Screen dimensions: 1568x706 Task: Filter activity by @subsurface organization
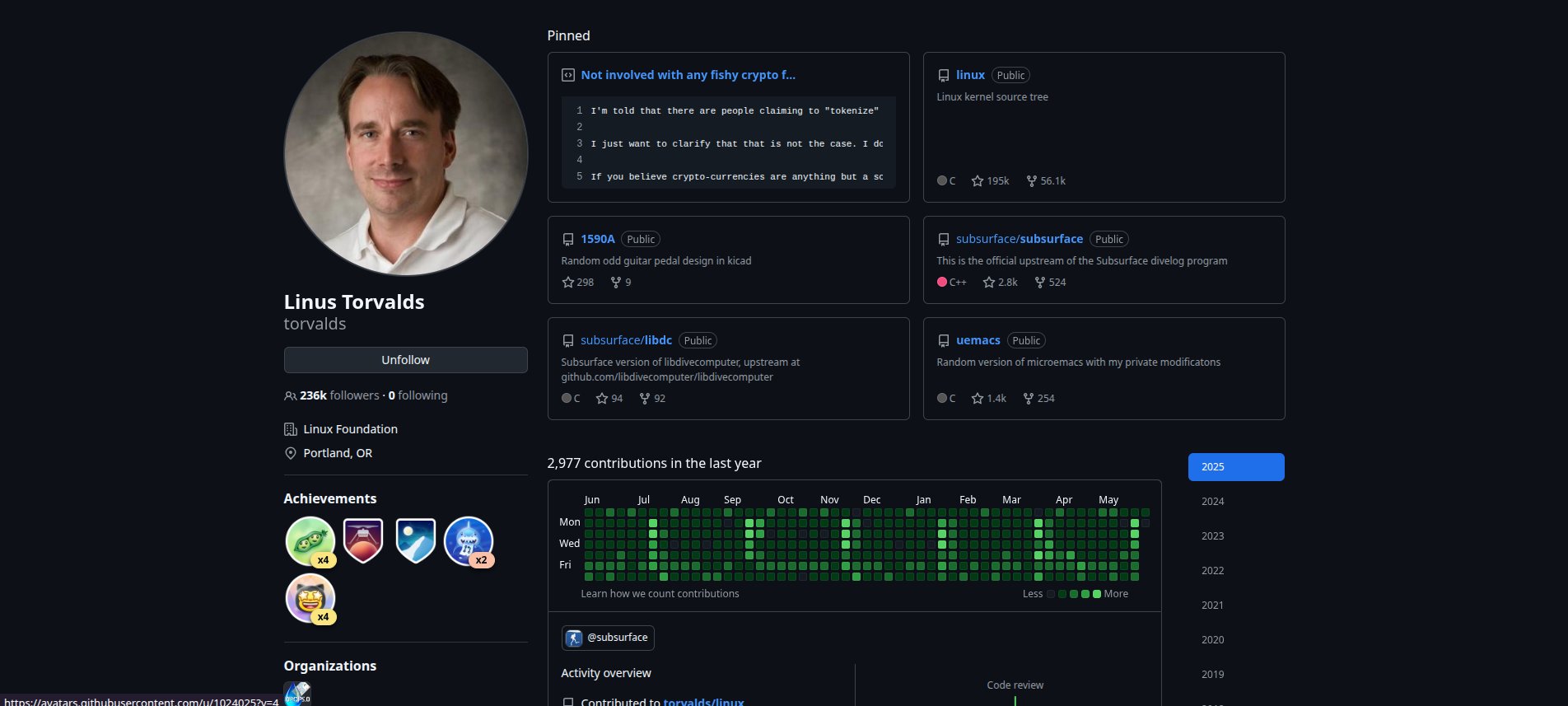pyautogui.click(x=608, y=638)
